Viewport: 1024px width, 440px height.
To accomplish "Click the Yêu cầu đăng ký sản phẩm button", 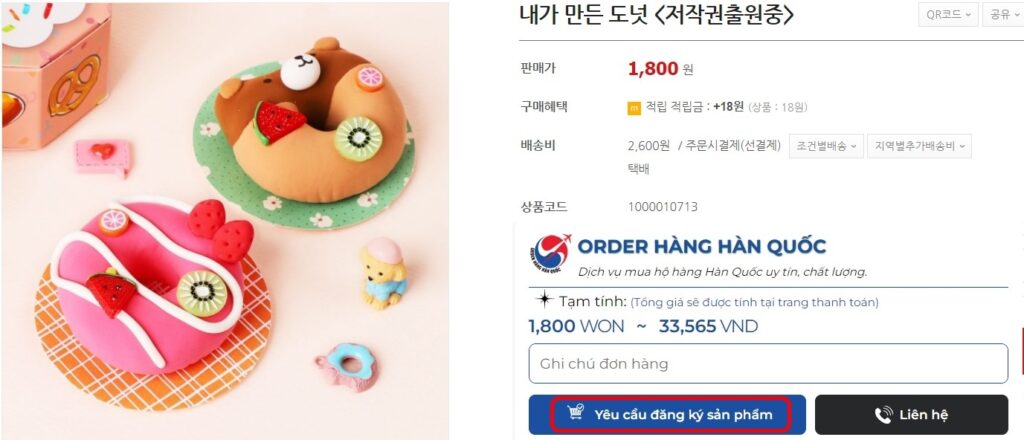I will pos(667,415).
